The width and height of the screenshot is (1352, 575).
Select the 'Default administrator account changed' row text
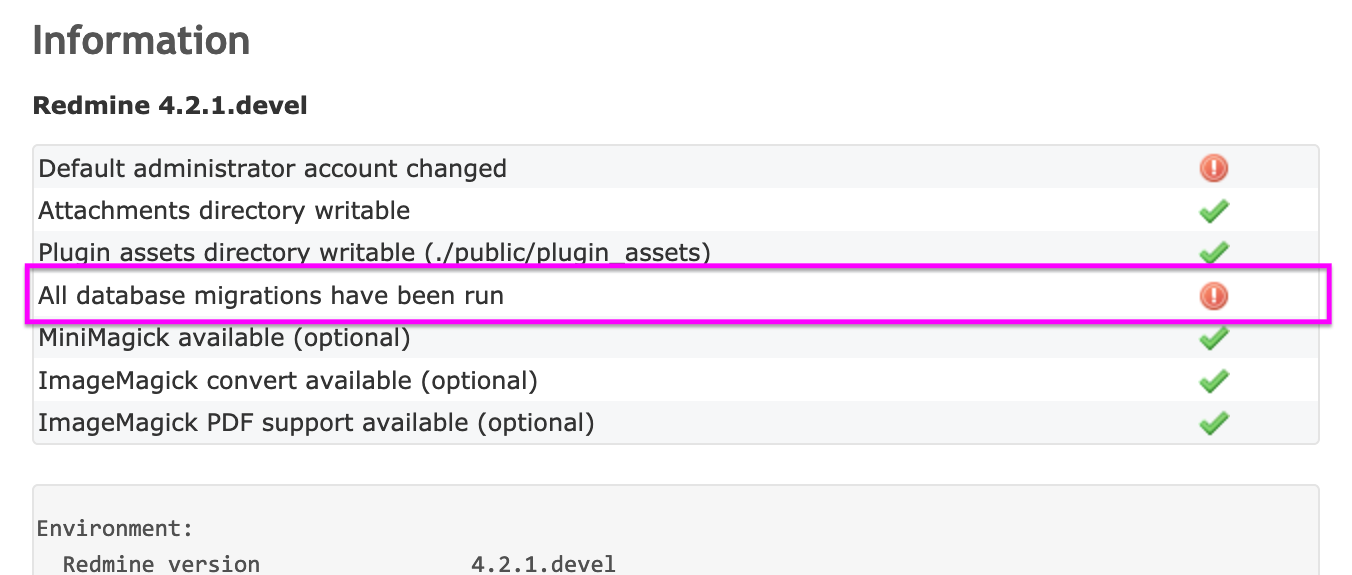pyautogui.click(x=272, y=168)
